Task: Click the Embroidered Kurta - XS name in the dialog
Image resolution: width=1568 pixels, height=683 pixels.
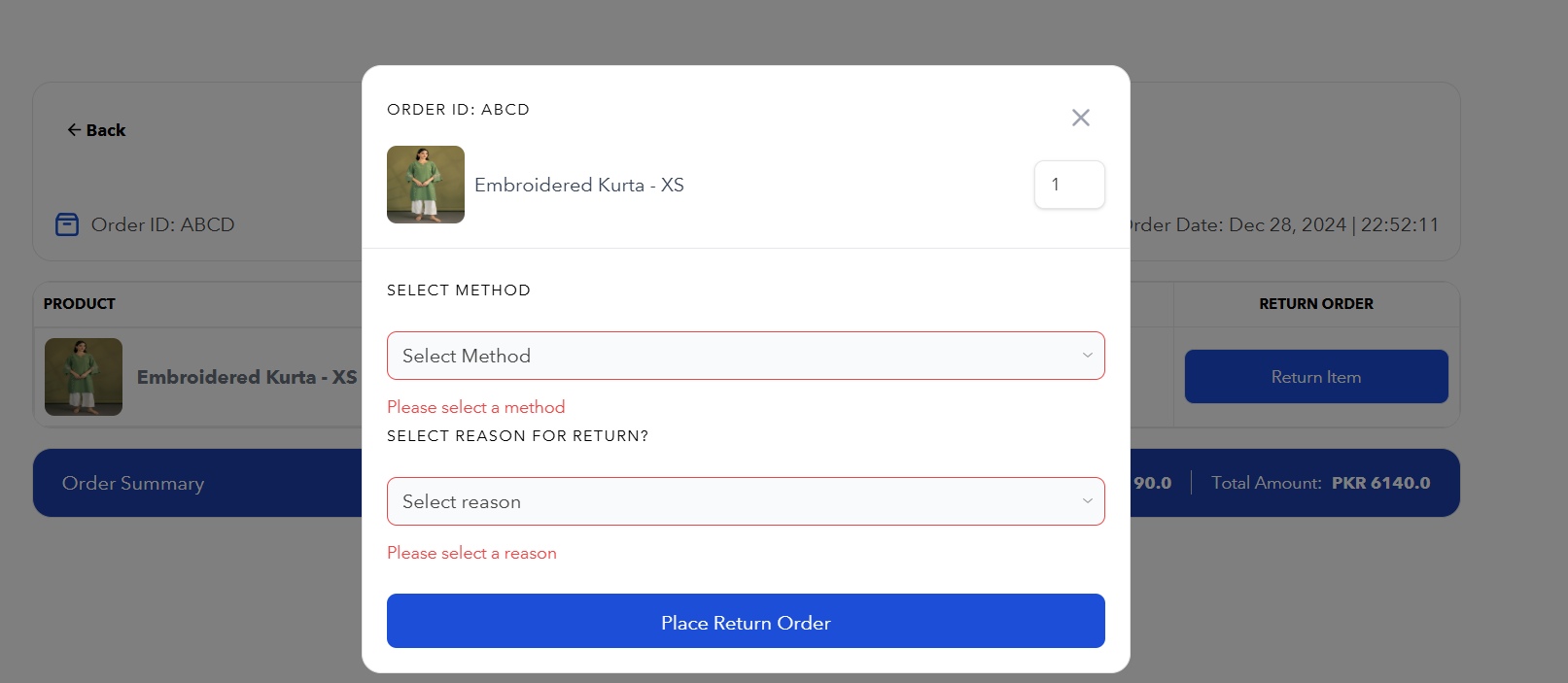Action: point(579,185)
